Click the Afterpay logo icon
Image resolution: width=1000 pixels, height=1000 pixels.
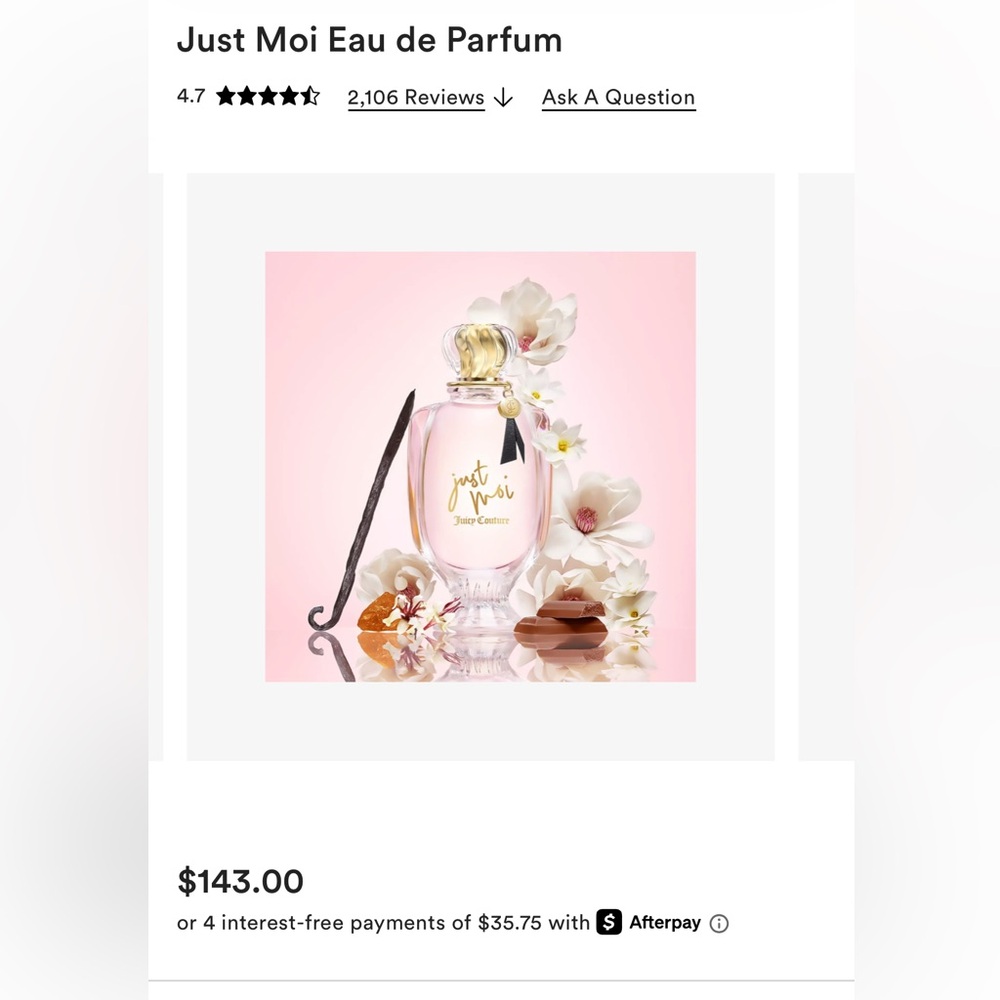click(609, 922)
